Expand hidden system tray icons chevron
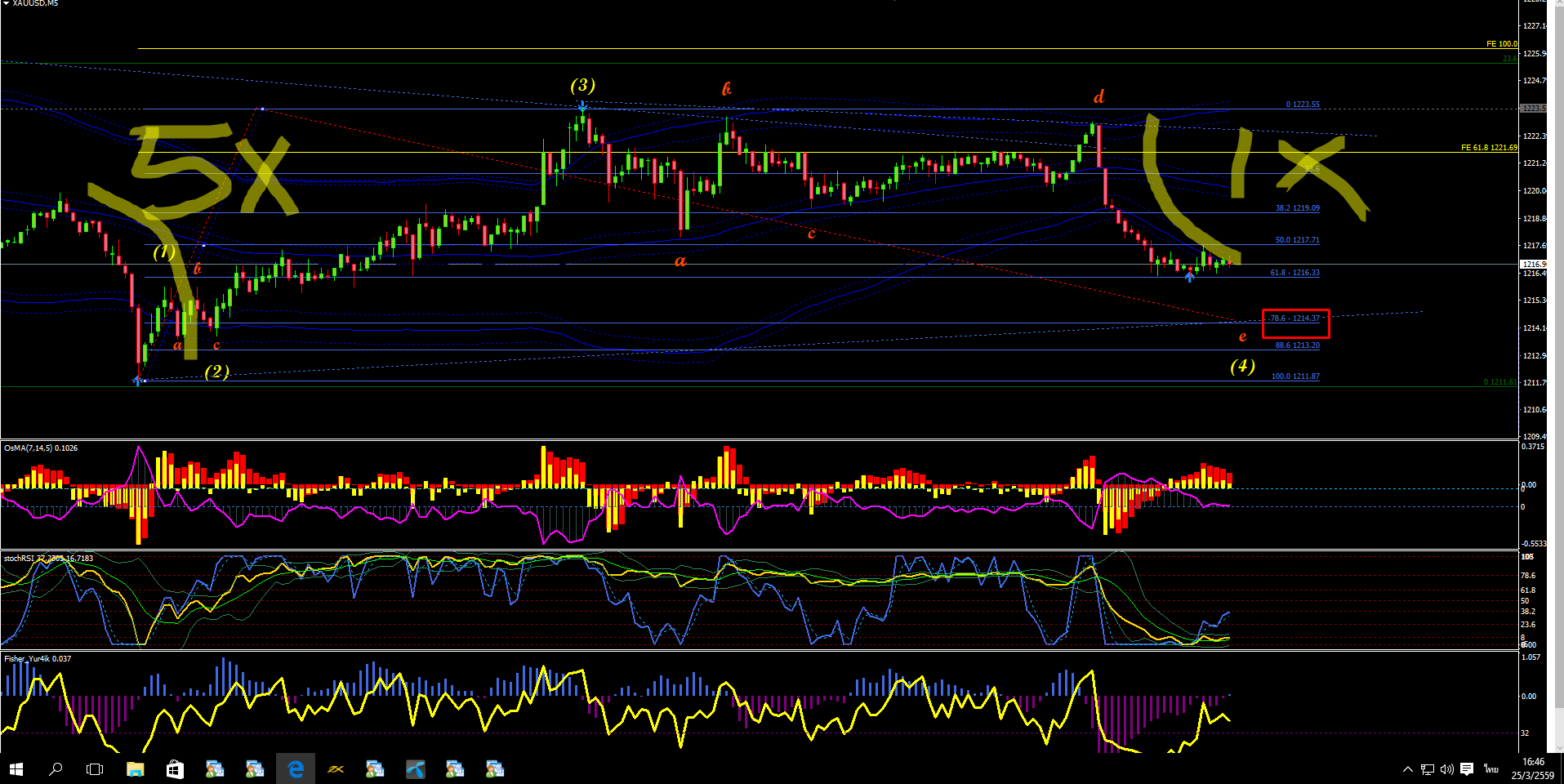1564x784 pixels. [1407, 769]
